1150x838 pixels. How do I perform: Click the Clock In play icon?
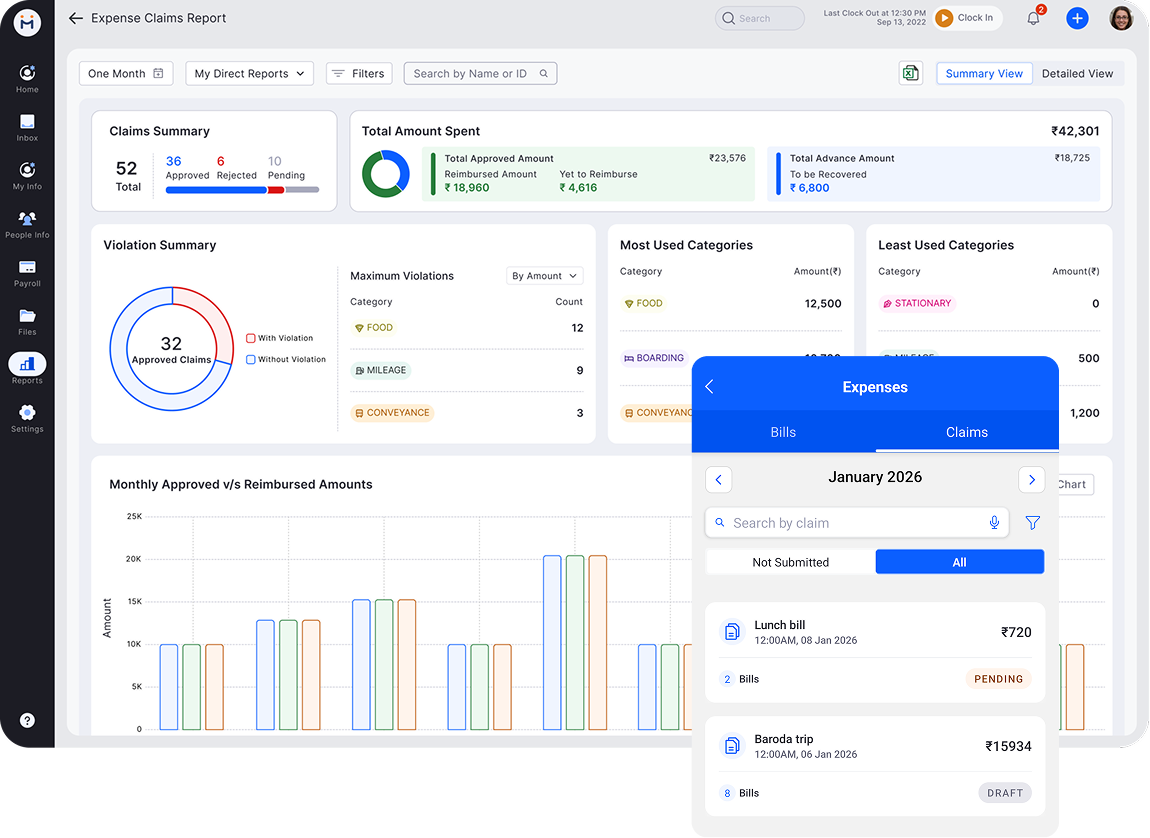pyautogui.click(x=945, y=18)
